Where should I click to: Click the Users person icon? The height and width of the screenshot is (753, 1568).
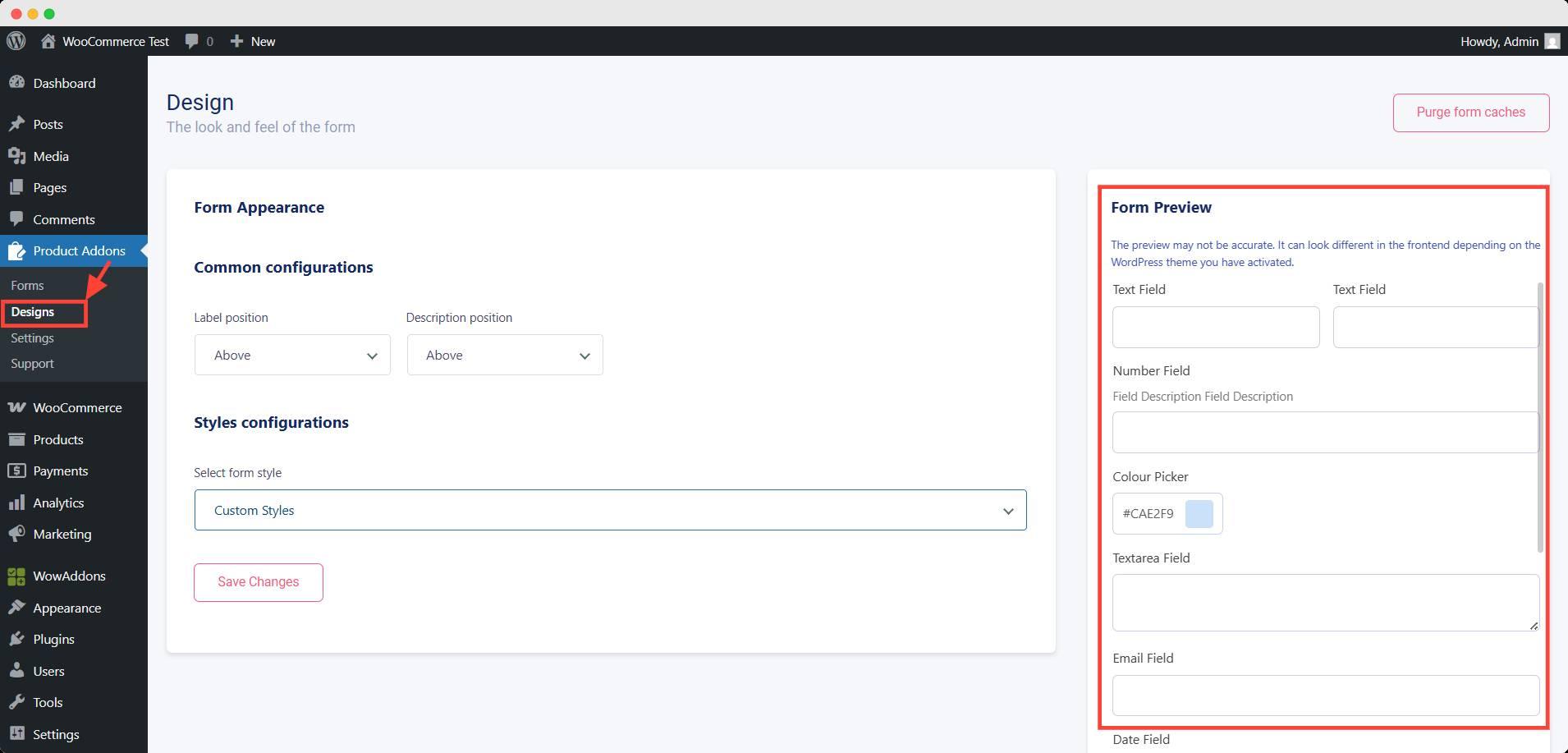16,671
